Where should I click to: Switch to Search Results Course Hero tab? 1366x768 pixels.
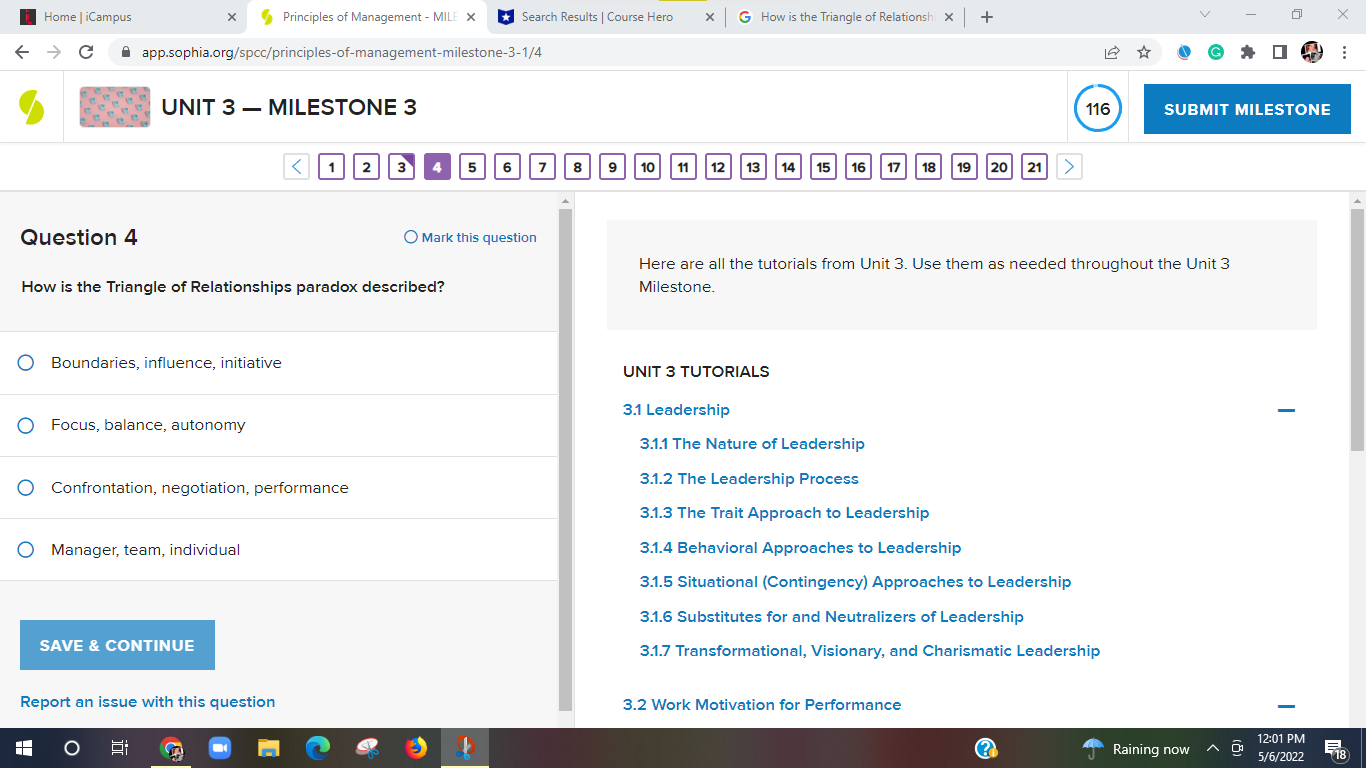pos(607,17)
